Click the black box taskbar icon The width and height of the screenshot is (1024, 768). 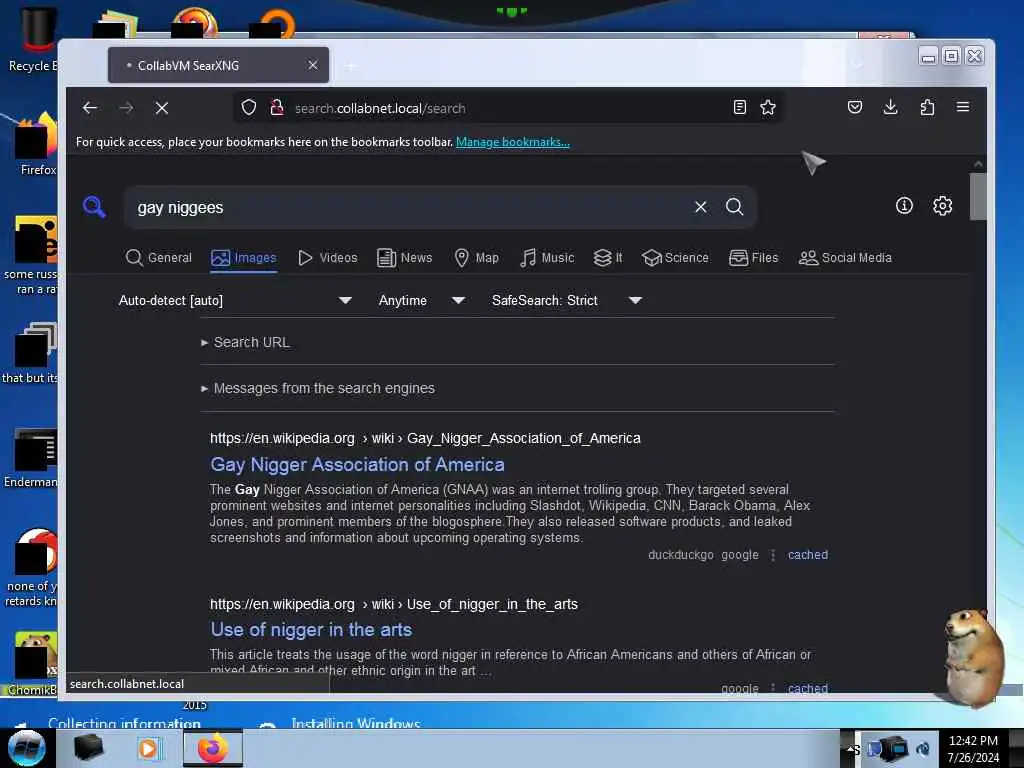(89, 748)
